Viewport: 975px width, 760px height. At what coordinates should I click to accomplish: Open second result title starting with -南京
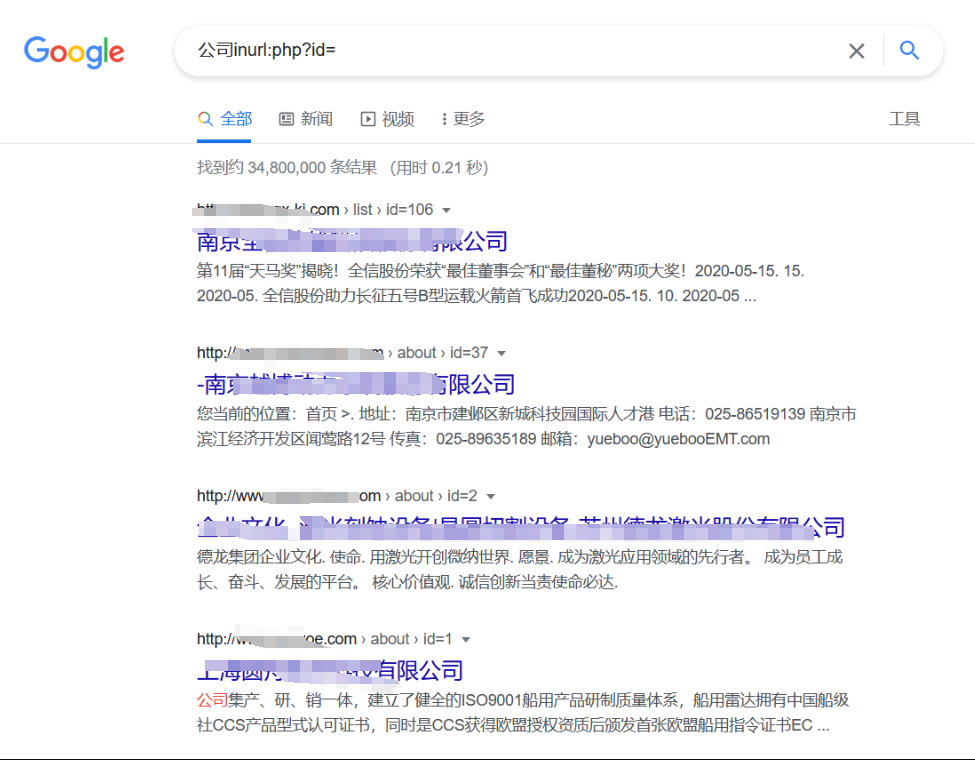(x=356, y=384)
